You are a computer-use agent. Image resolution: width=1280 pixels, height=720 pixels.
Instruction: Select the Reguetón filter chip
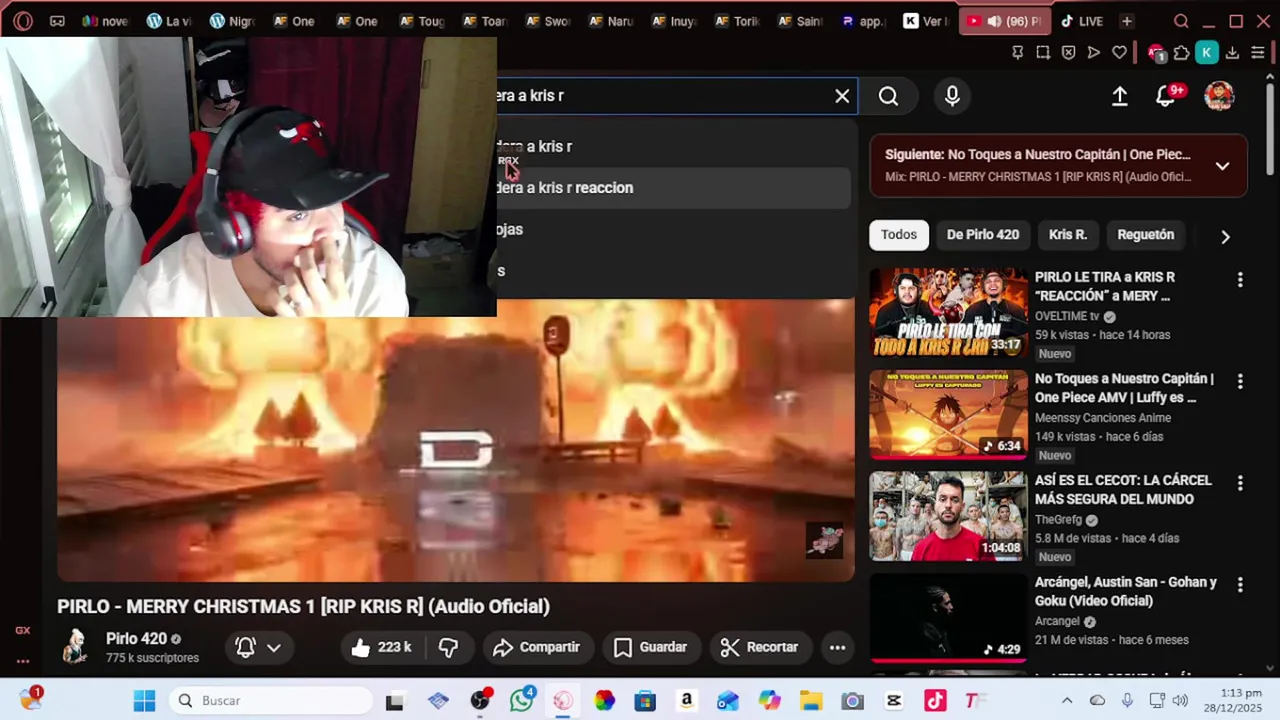pyautogui.click(x=1146, y=235)
